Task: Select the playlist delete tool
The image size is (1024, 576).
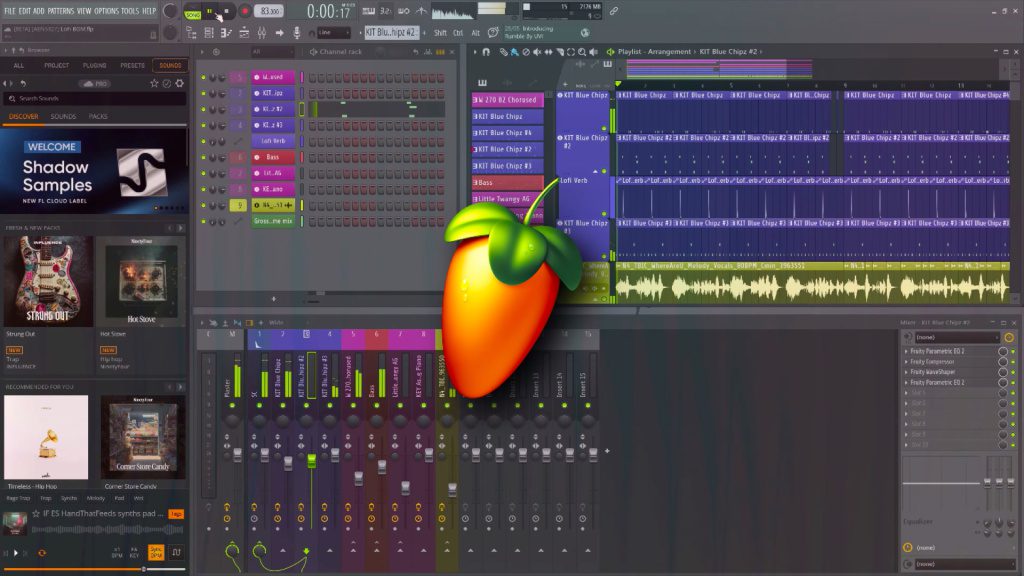Action: [526, 52]
